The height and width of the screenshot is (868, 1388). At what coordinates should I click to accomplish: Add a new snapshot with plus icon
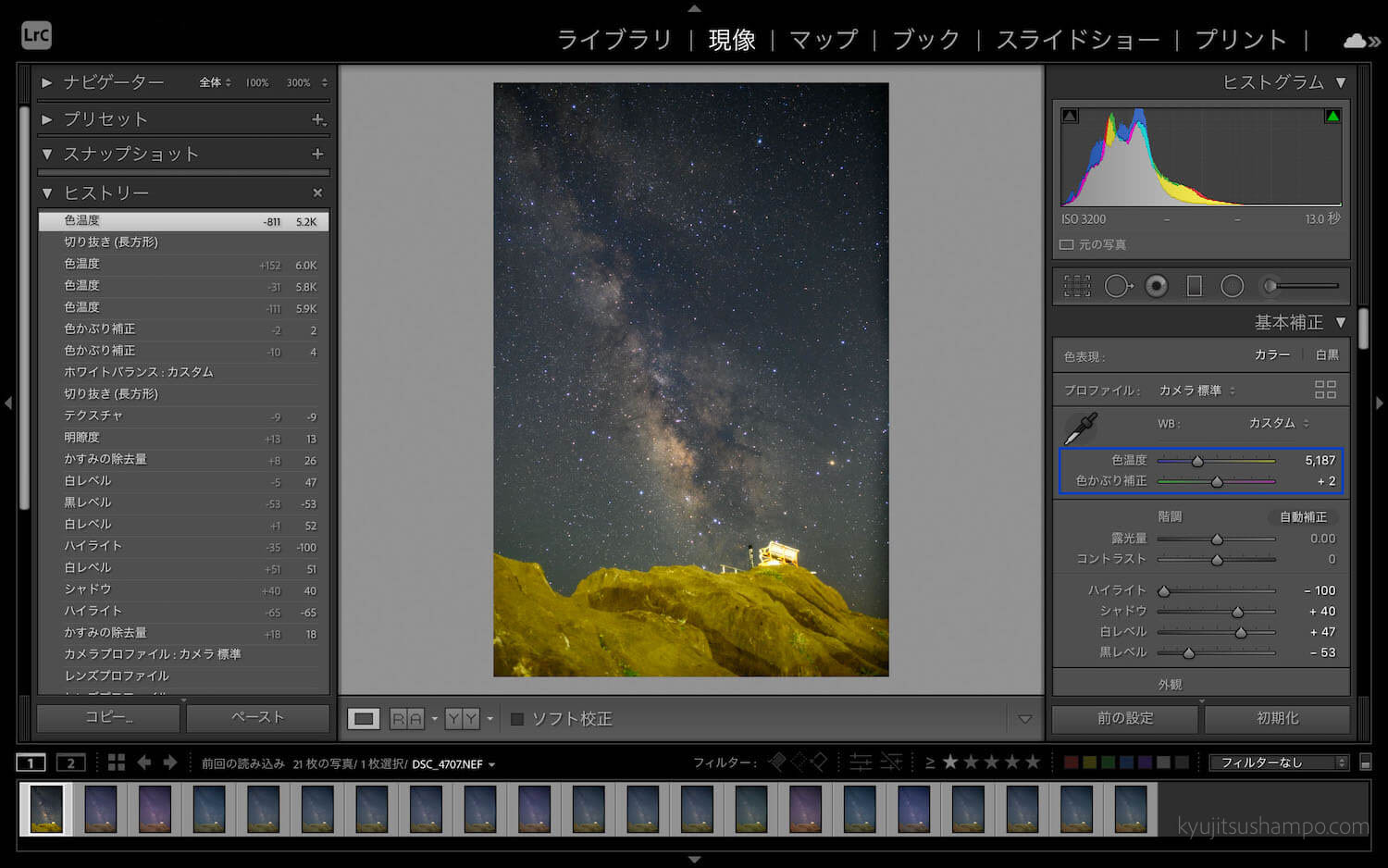click(x=317, y=154)
